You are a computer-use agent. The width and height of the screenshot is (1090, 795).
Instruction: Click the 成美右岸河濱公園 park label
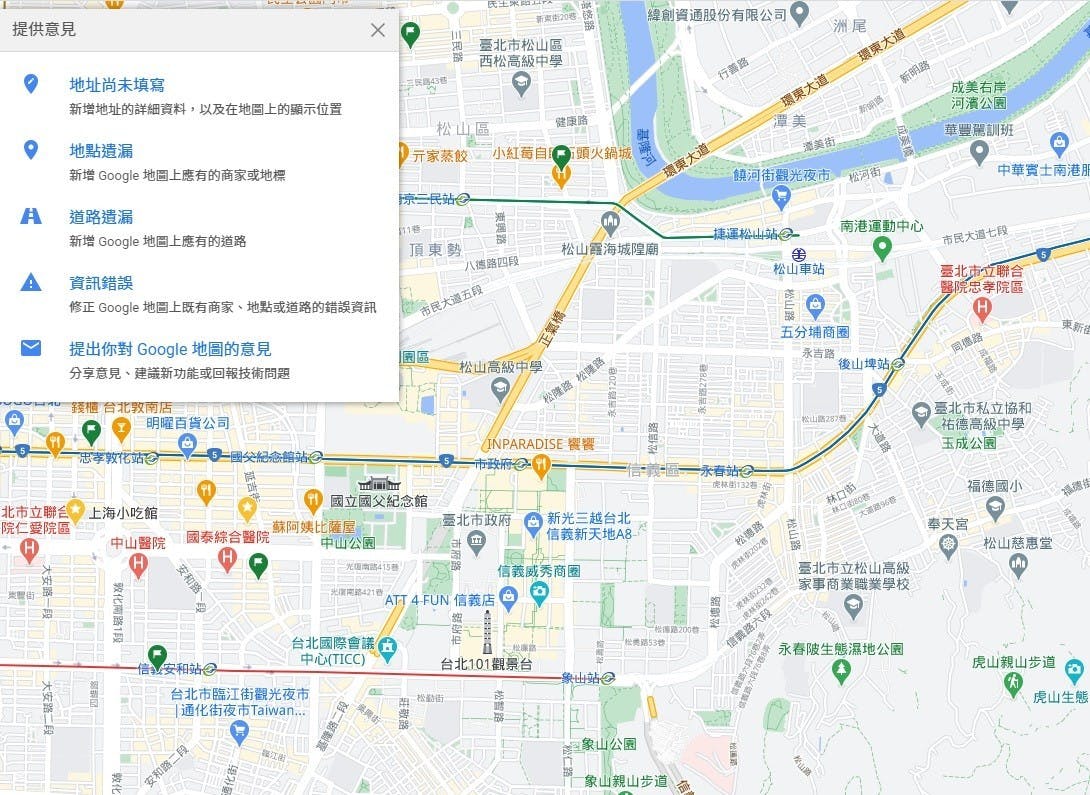979,95
